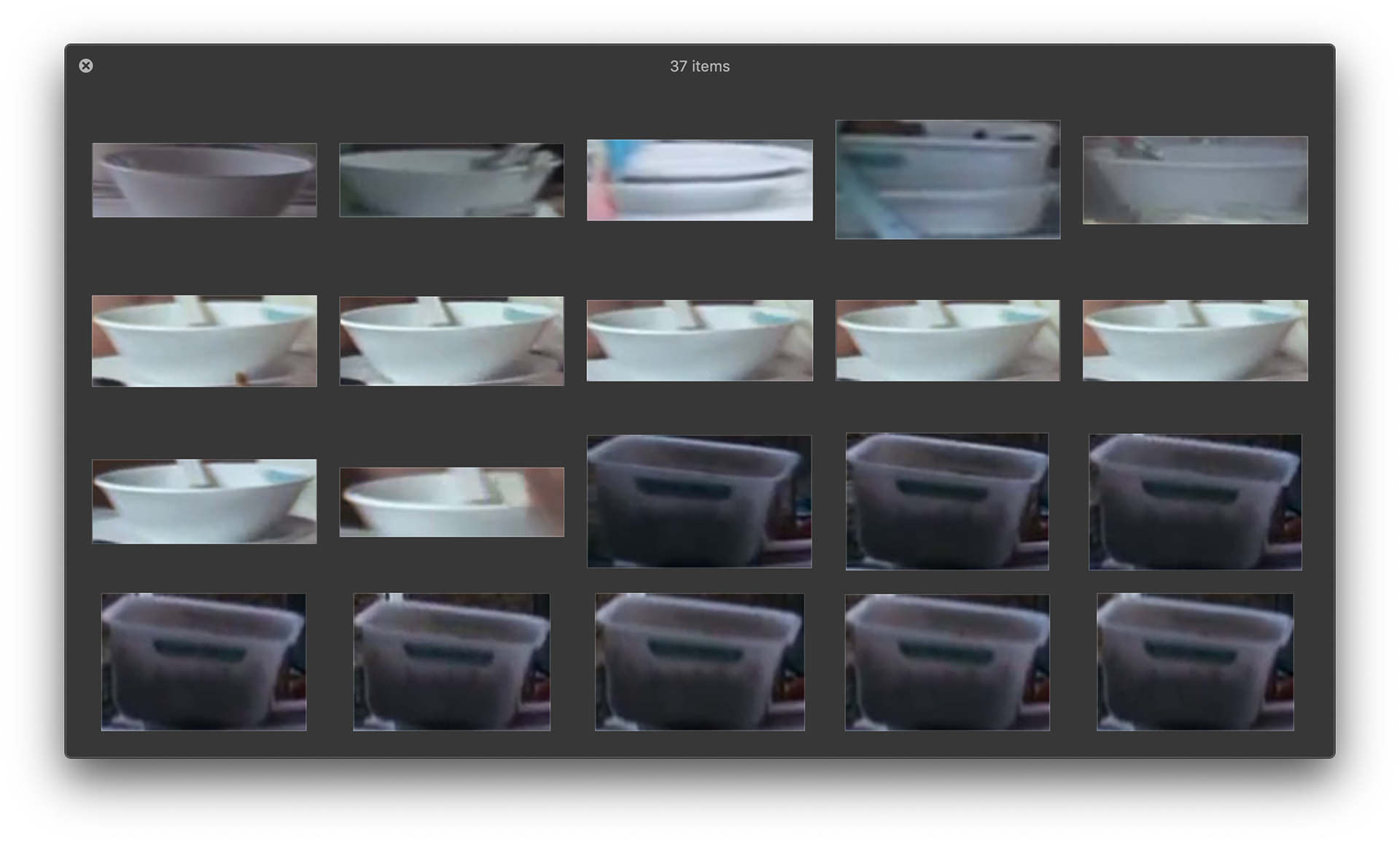Screen dimensions: 1400x844
Task: Open the cropped bowl thumbnail with hand covering right side
Action: click(451, 502)
